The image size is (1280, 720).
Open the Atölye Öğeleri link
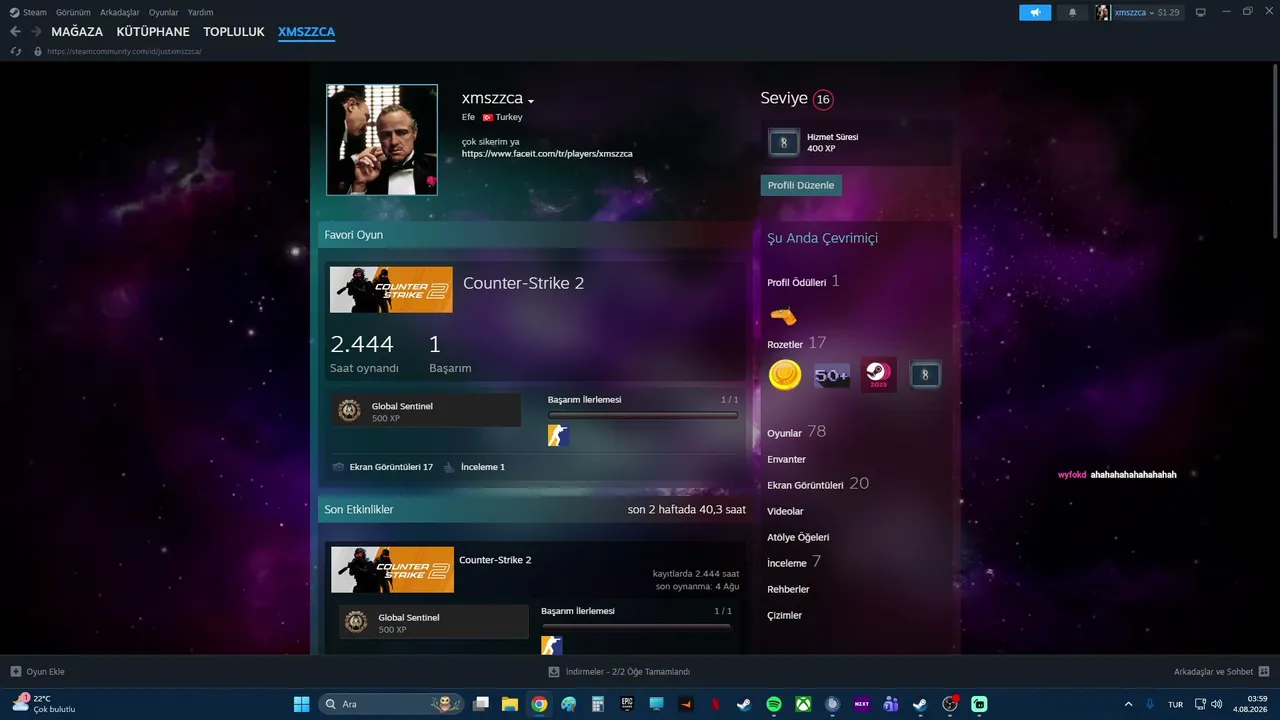(x=798, y=537)
